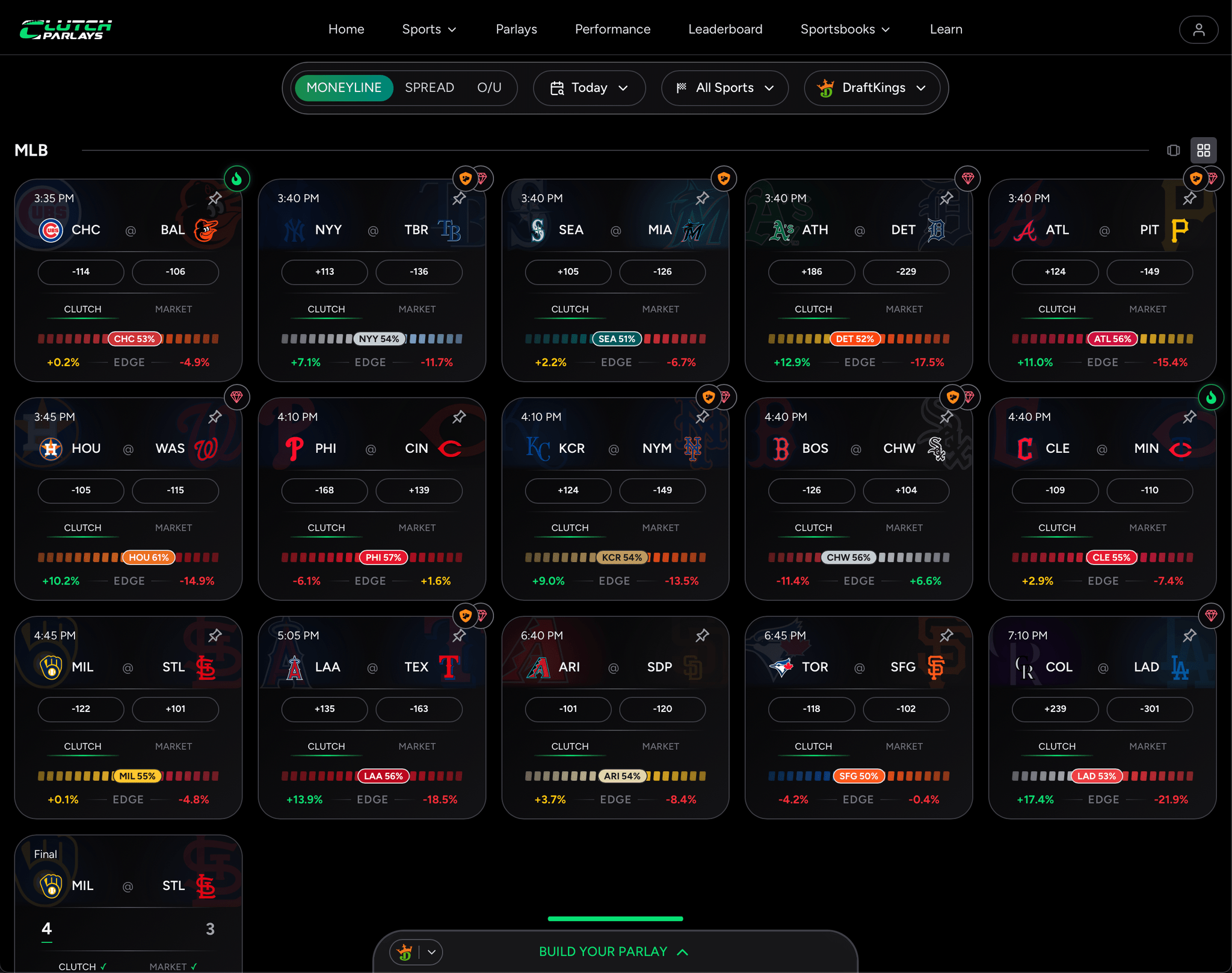Pick CIN moneyline +139
Viewport: 1232px width, 973px height.
419,490
